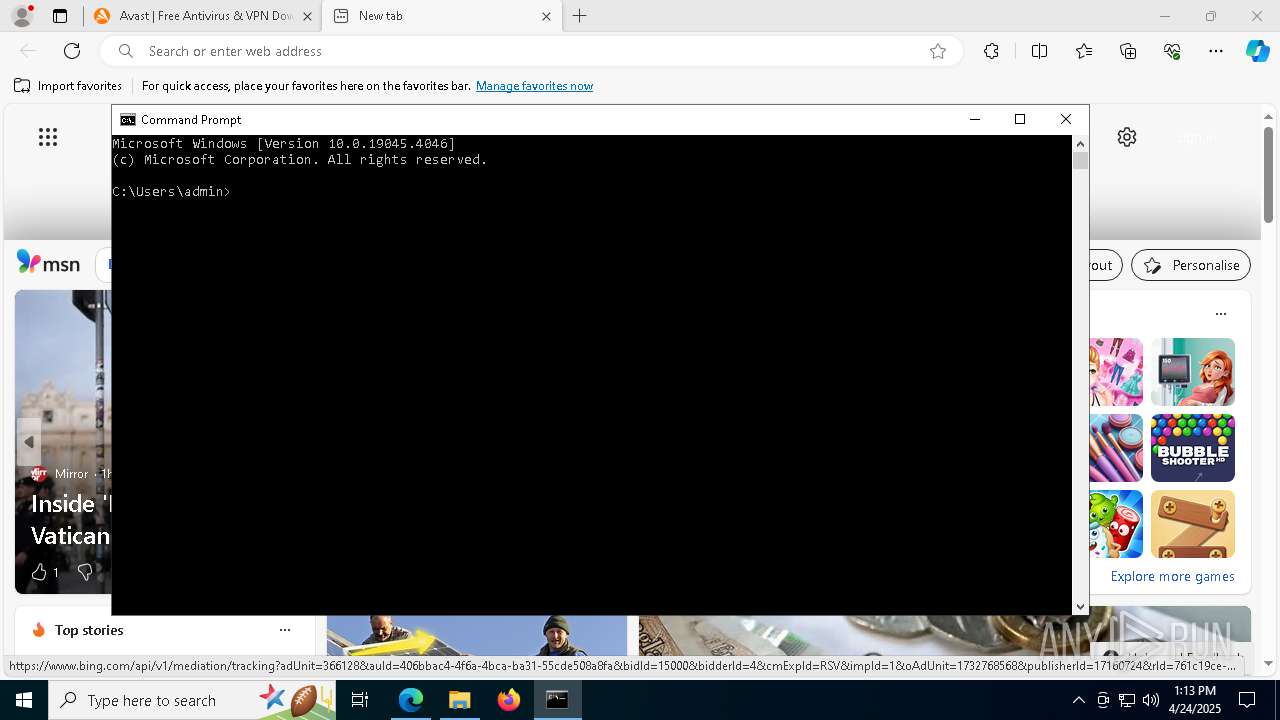Viewport: 1280px width, 720px height.
Task: Open Microsoft Edge from the taskbar
Action: pos(411,700)
